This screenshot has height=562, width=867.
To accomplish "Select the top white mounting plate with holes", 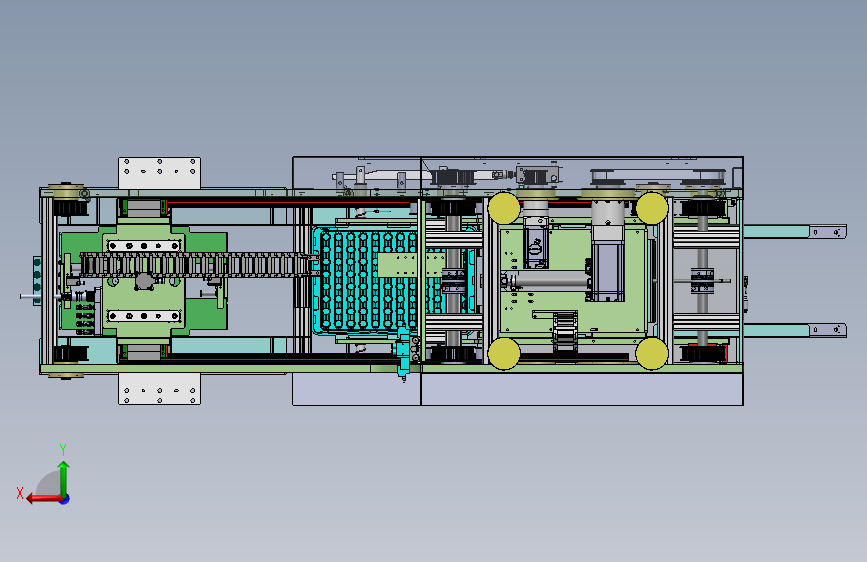I will coord(159,173).
